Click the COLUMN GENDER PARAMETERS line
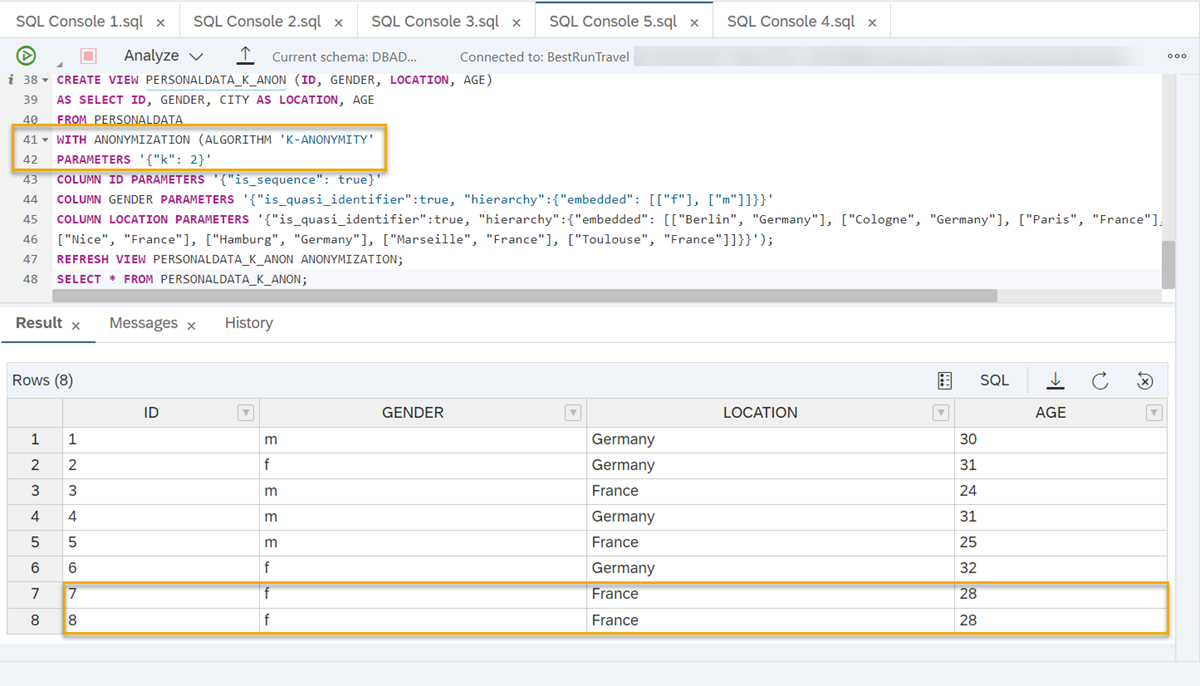The width and height of the screenshot is (1200, 686). point(414,200)
